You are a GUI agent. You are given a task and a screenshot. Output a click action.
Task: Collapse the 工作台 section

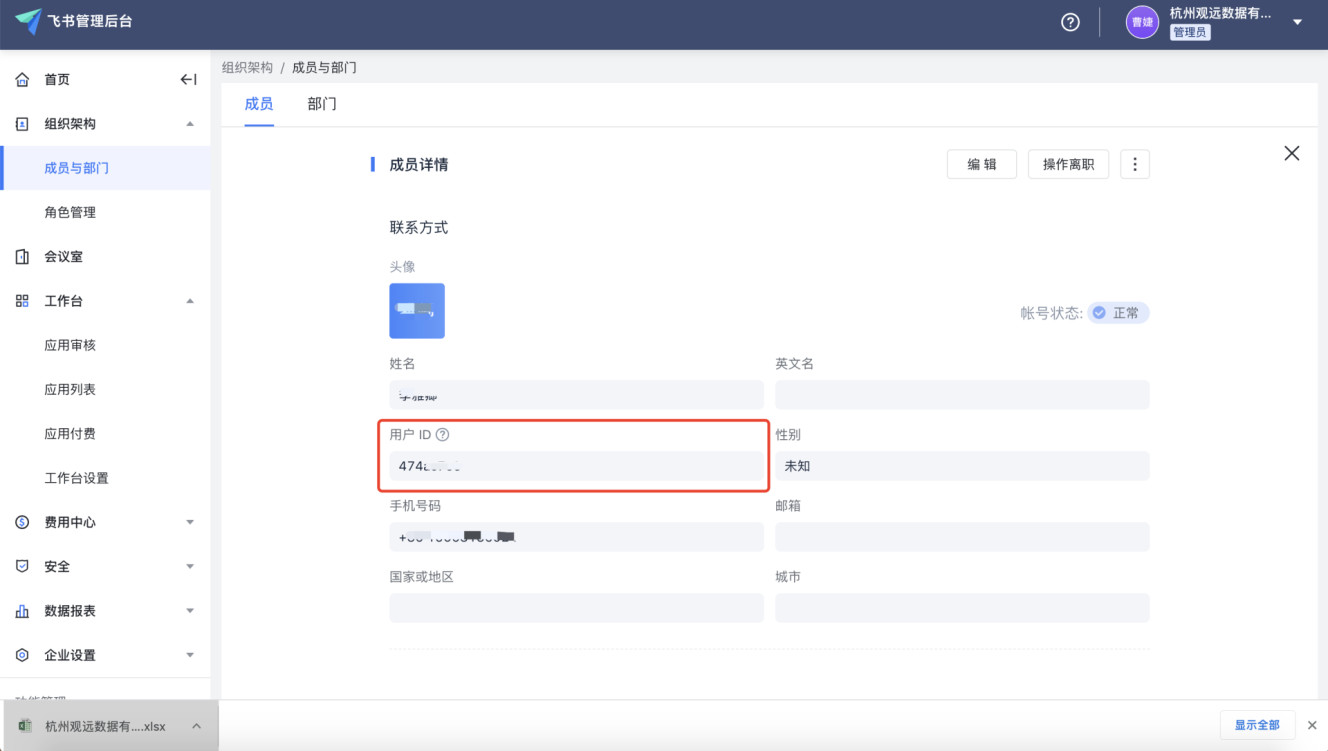coord(190,301)
